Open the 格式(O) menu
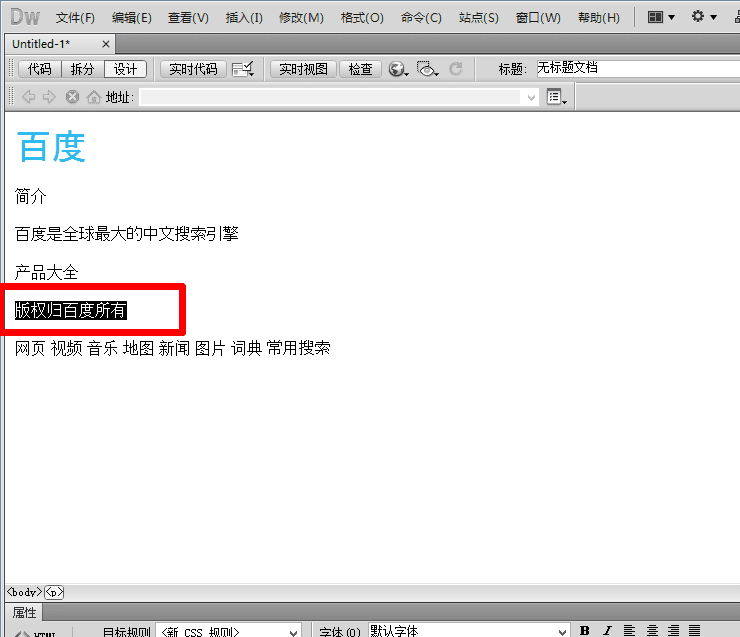This screenshot has height=637, width=740. click(x=362, y=17)
